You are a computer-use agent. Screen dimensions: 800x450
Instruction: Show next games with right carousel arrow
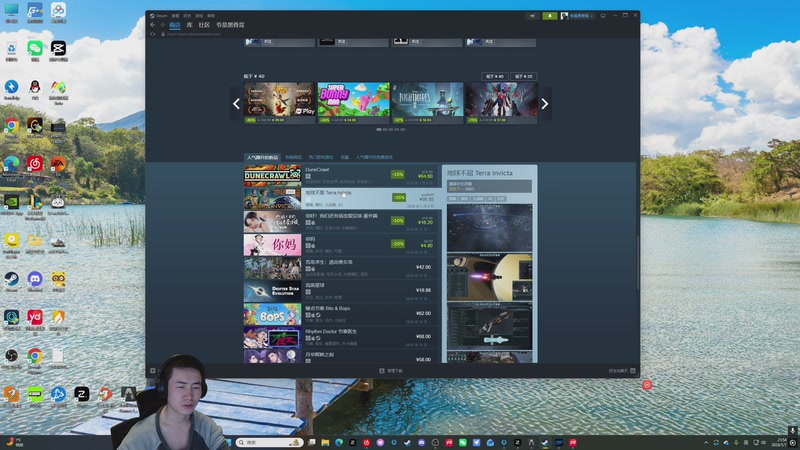[545, 104]
